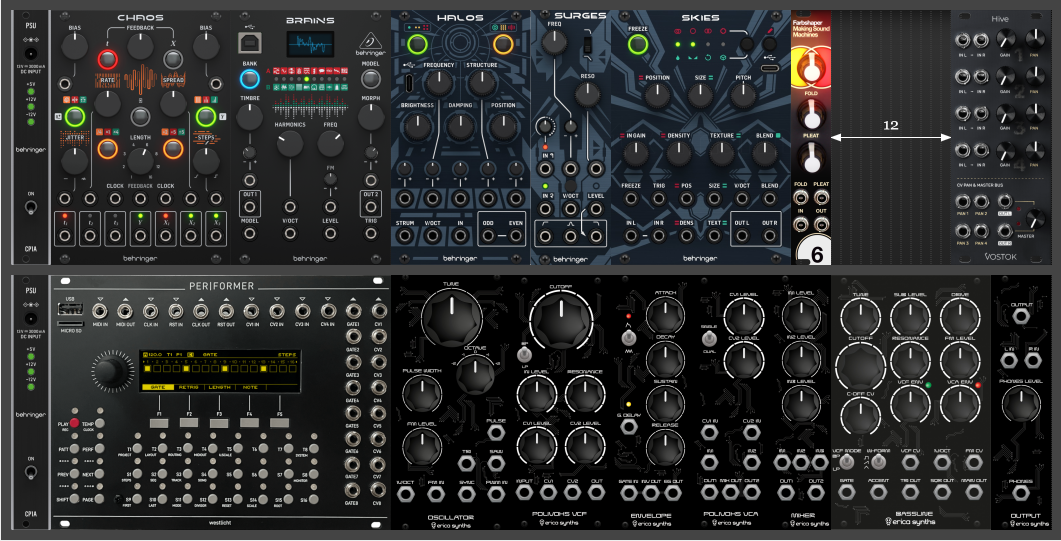This screenshot has height=541, width=1061.
Task: Click the F1 function key on Performer
Action: [159, 423]
